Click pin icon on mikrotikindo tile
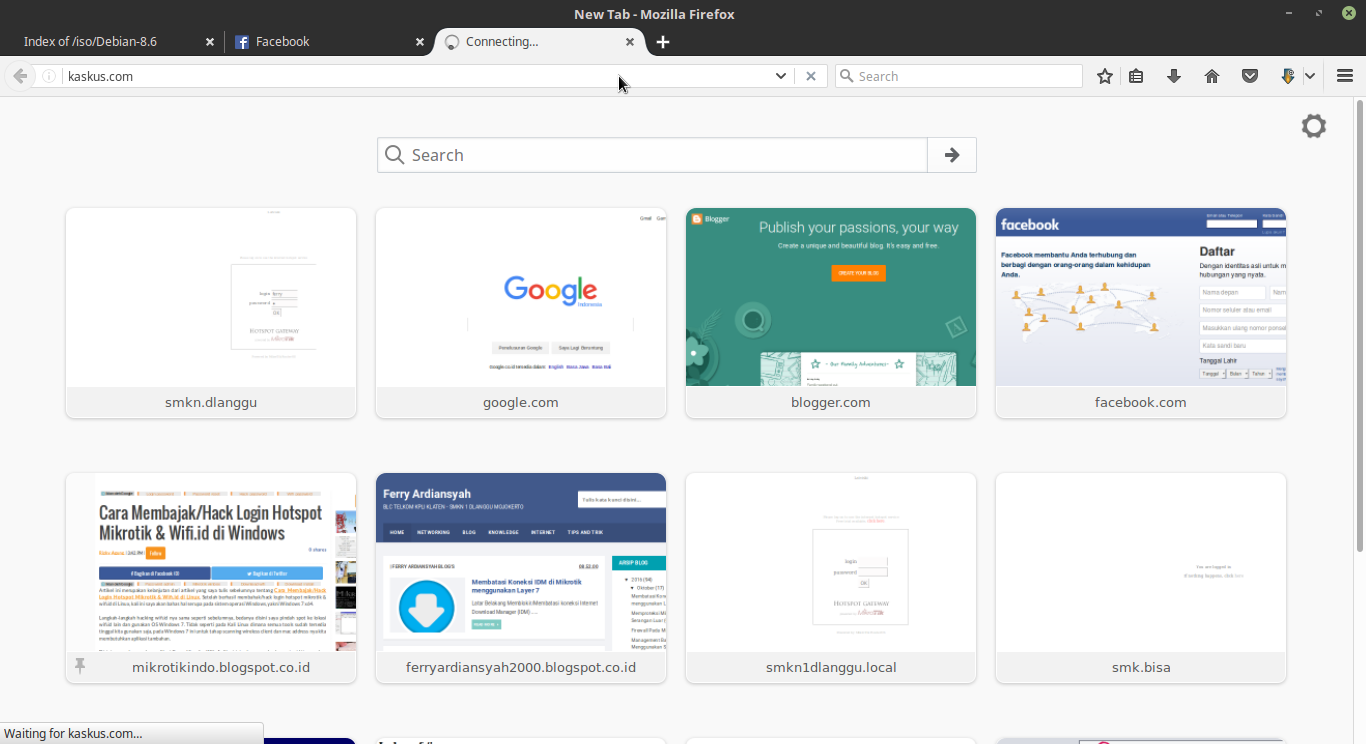The width and height of the screenshot is (1366, 744). point(80,666)
